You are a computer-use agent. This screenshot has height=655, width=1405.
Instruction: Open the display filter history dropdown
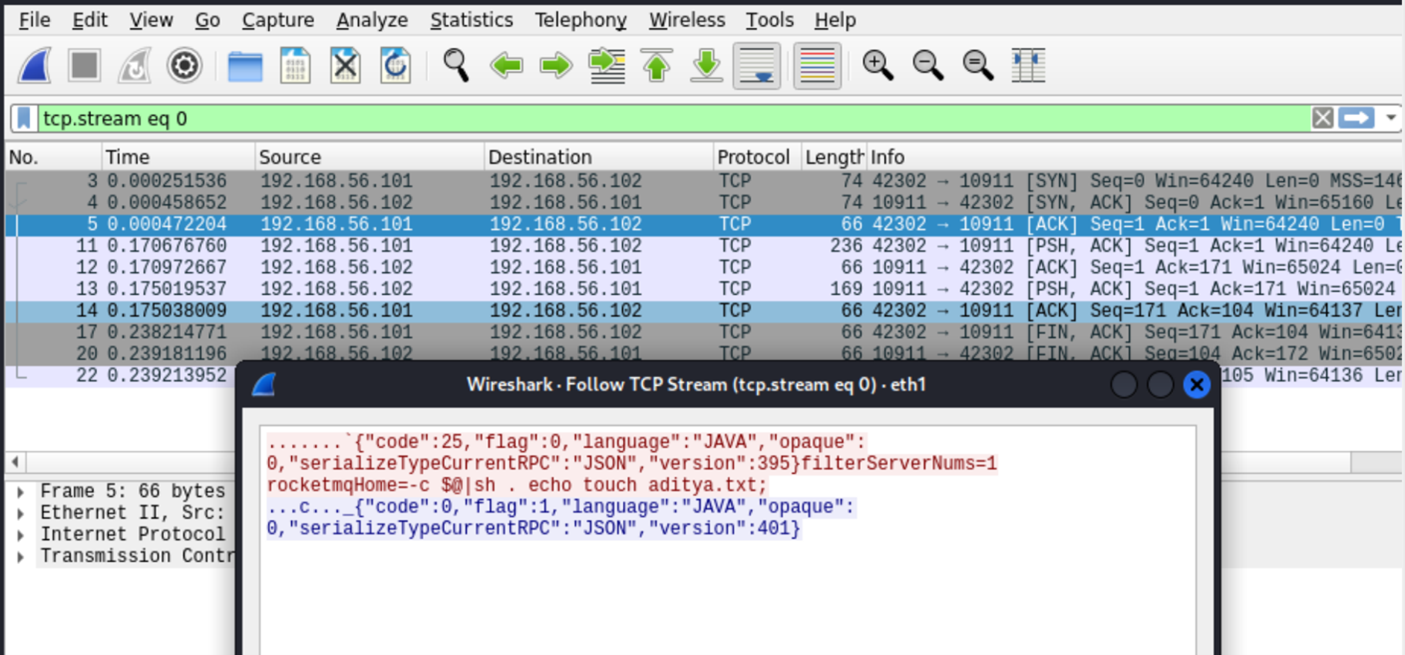pyautogui.click(x=1391, y=119)
